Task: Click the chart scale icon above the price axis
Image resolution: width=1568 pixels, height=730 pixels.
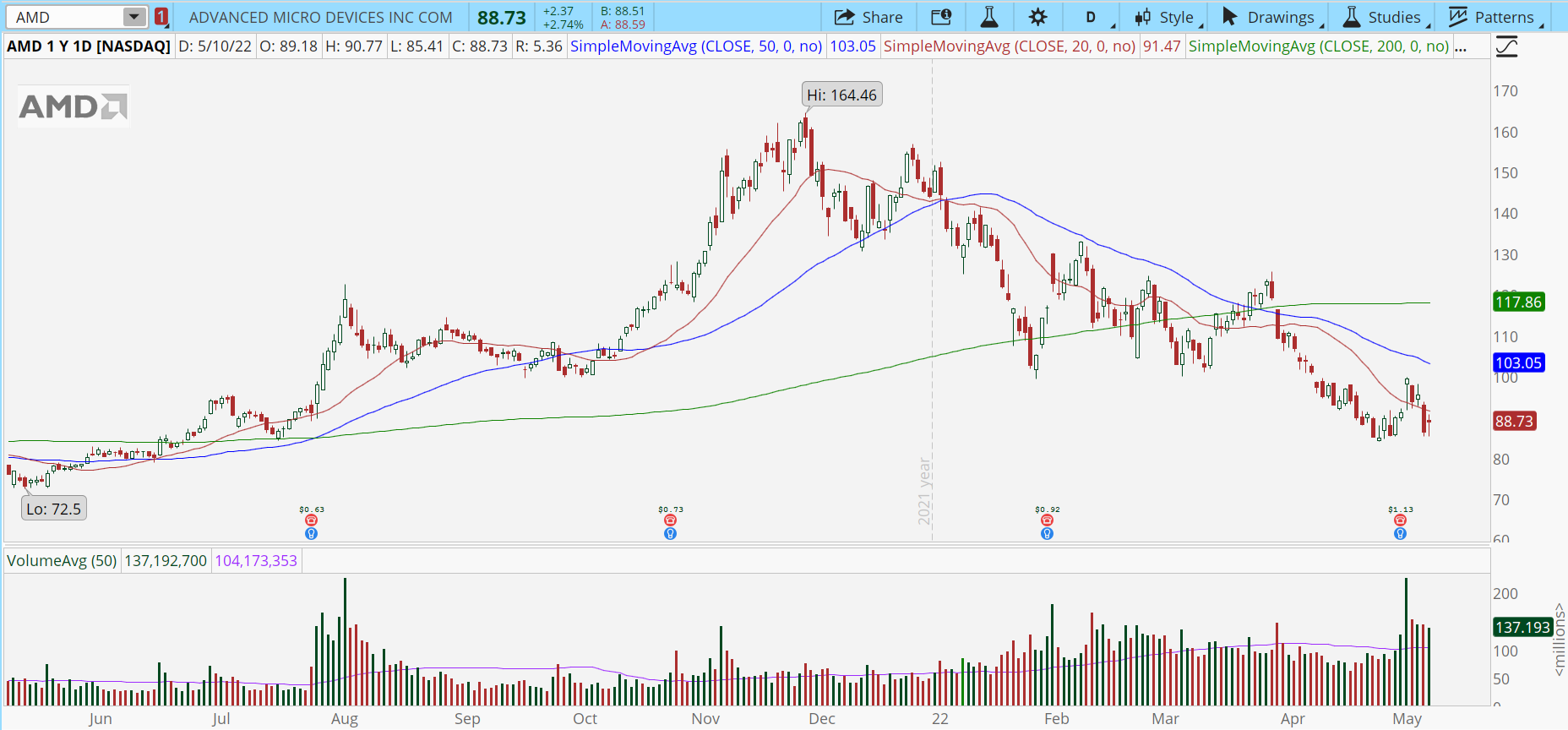Action: tap(1506, 46)
